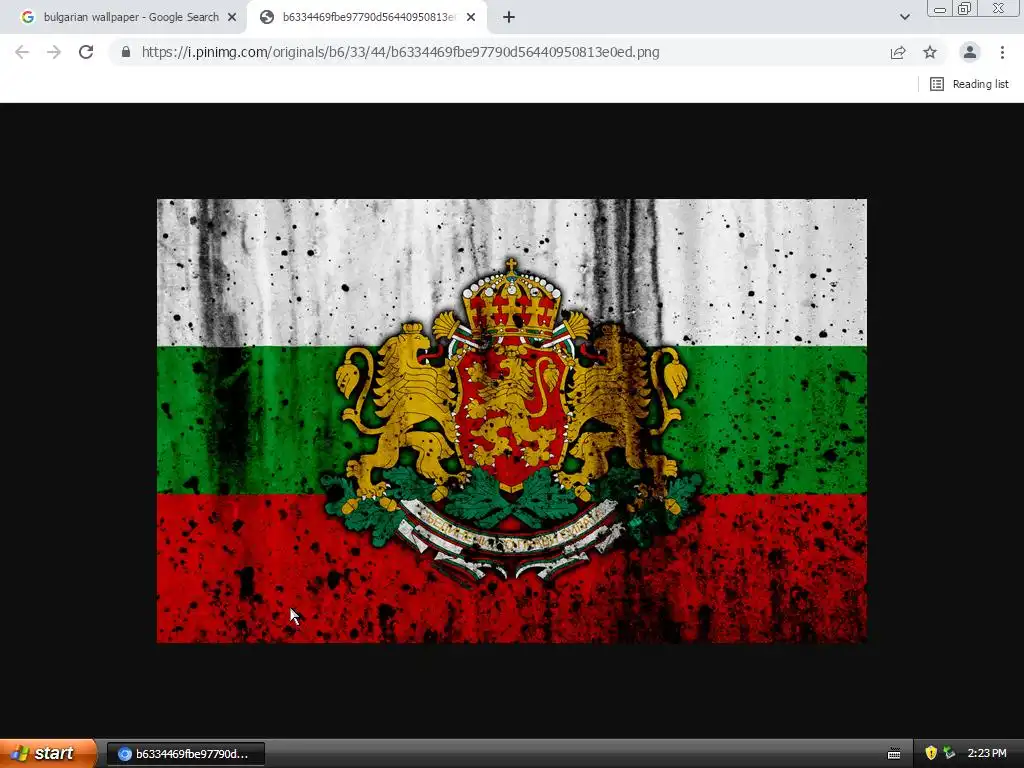Go back to the previous page
Screen dimensions: 1024x768
pos(22,52)
